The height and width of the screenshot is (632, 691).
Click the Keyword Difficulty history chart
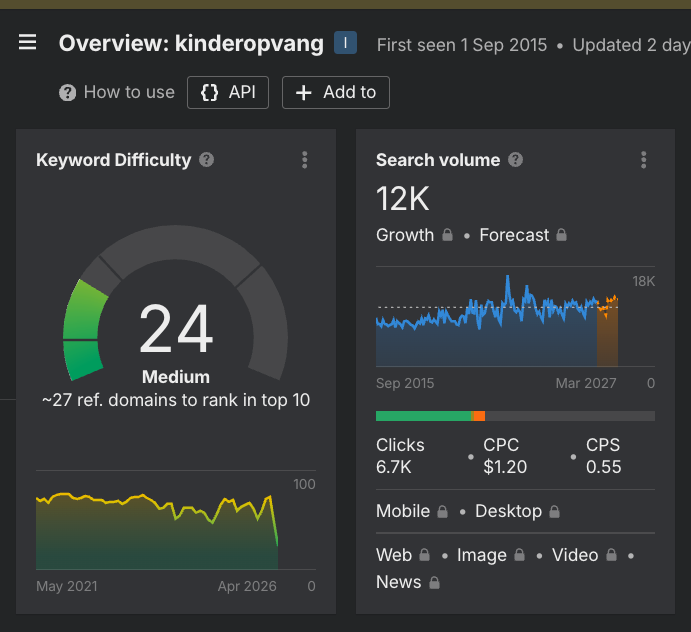click(x=157, y=531)
